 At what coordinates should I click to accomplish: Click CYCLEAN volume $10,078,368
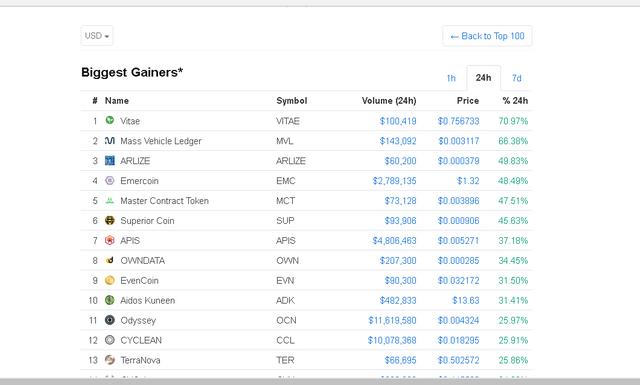point(392,340)
